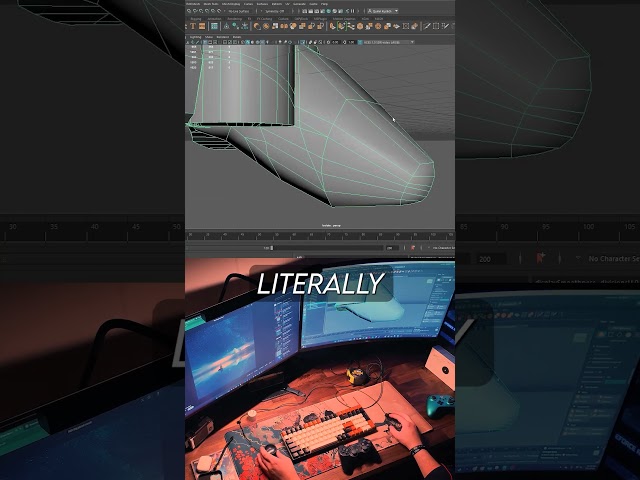This screenshot has height=480, width=640.
Task: Toggle the highlighted smooth shade all button
Action: tap(248, 42)
